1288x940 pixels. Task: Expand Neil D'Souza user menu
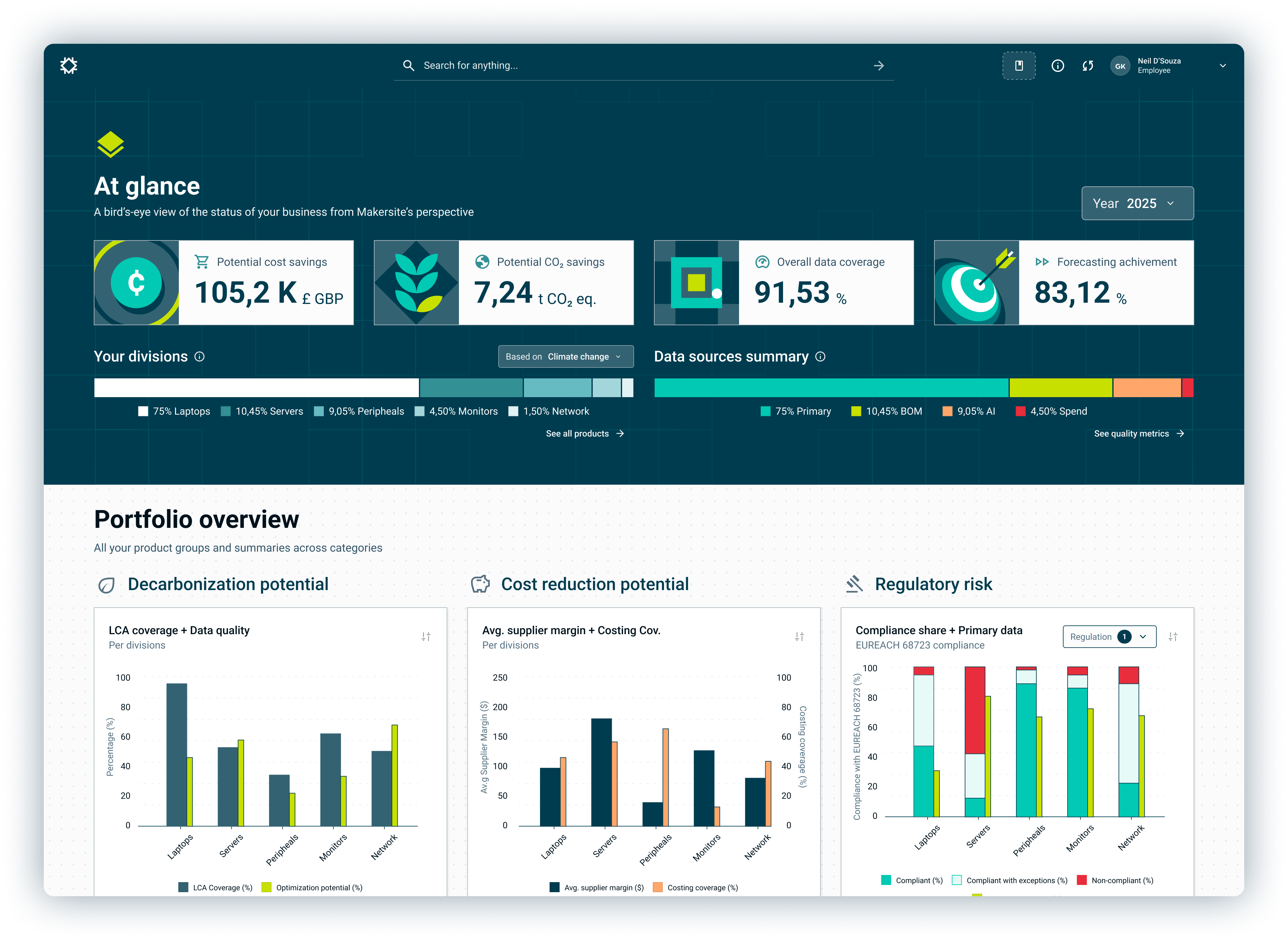1222,65
